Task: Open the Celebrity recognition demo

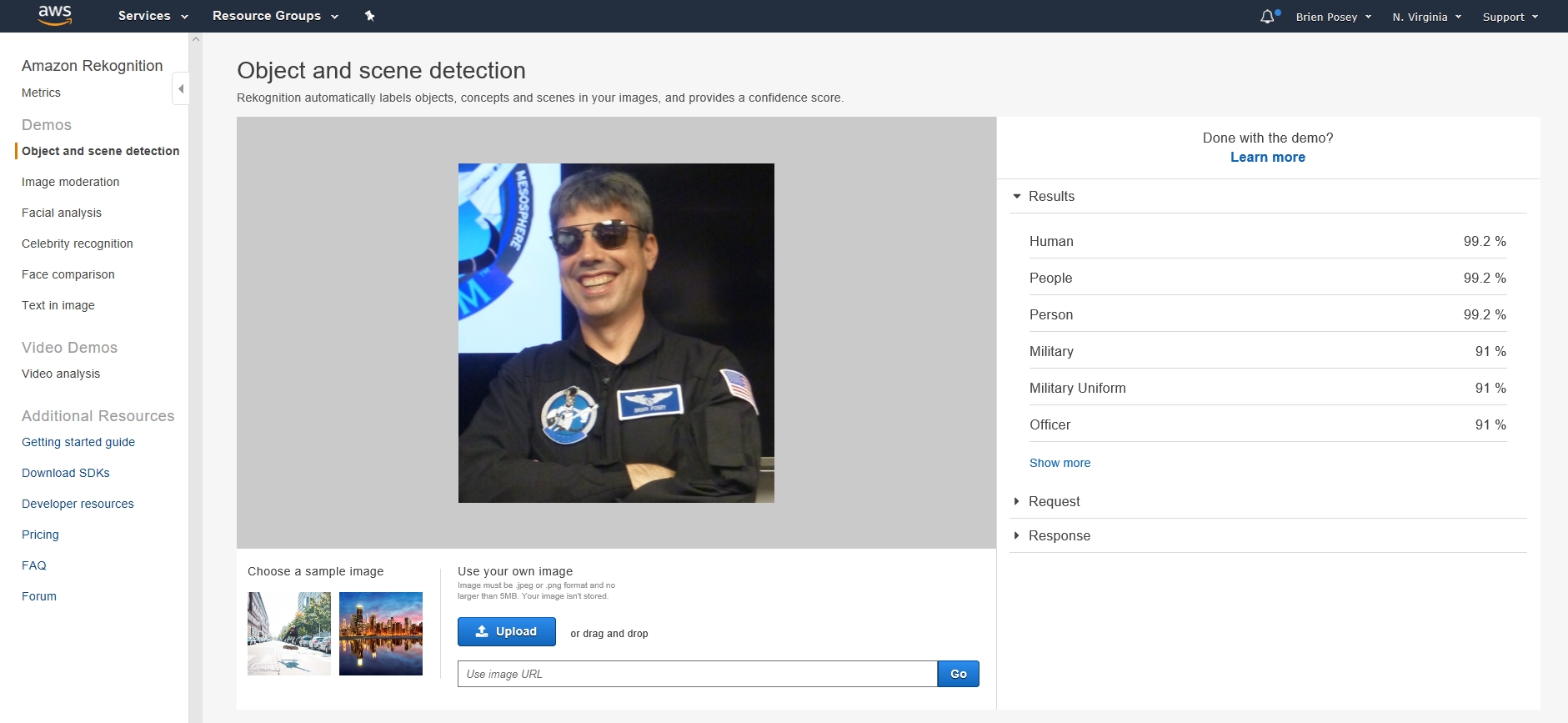Action: [x=78, y=244]
